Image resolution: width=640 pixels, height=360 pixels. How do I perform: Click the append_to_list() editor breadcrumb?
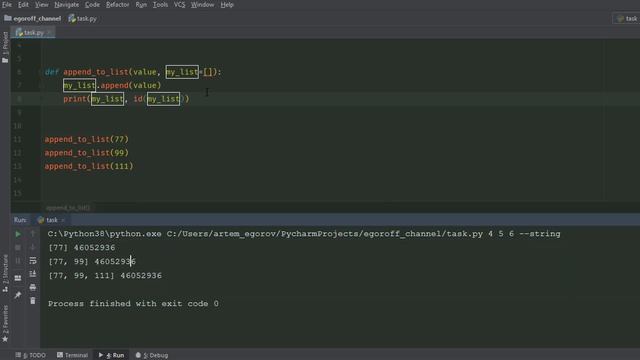[x=68, y=208]
